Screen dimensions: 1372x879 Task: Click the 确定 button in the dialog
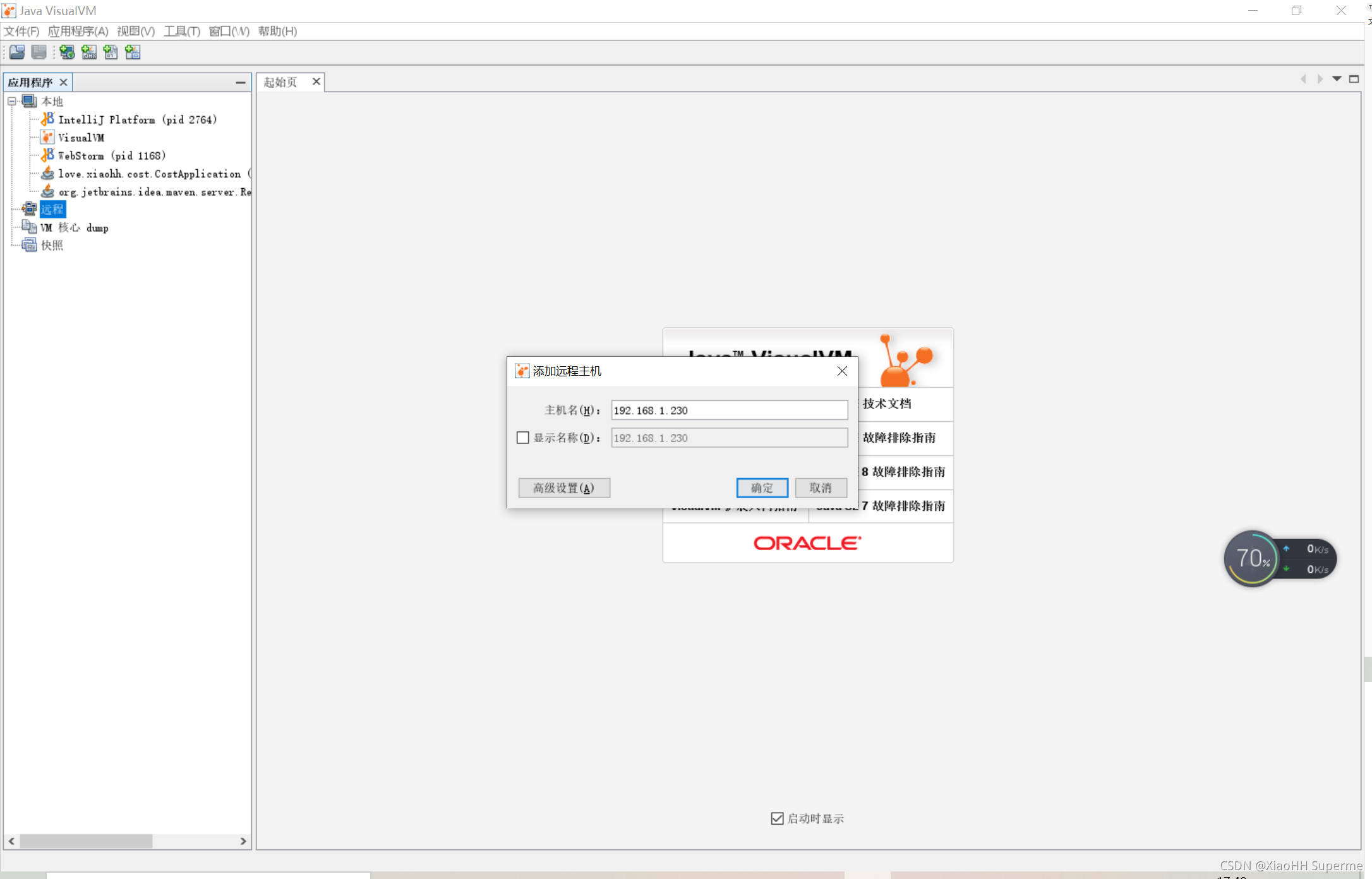click(762, 487)
